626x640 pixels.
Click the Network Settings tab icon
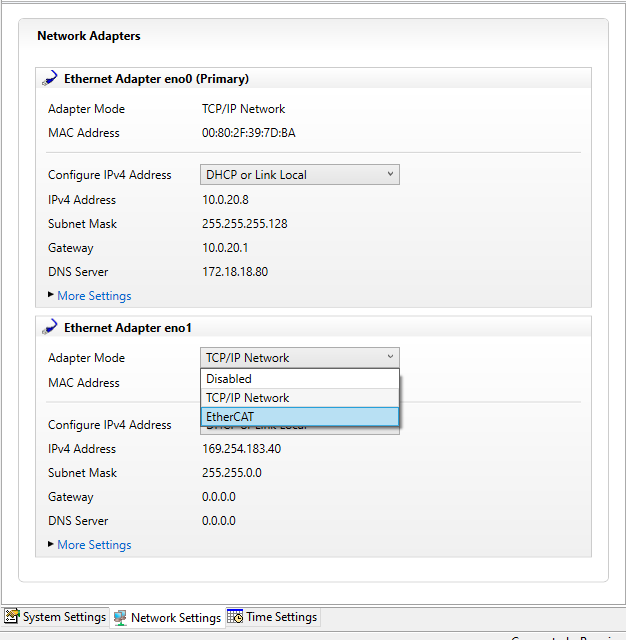tap(120, 618)
